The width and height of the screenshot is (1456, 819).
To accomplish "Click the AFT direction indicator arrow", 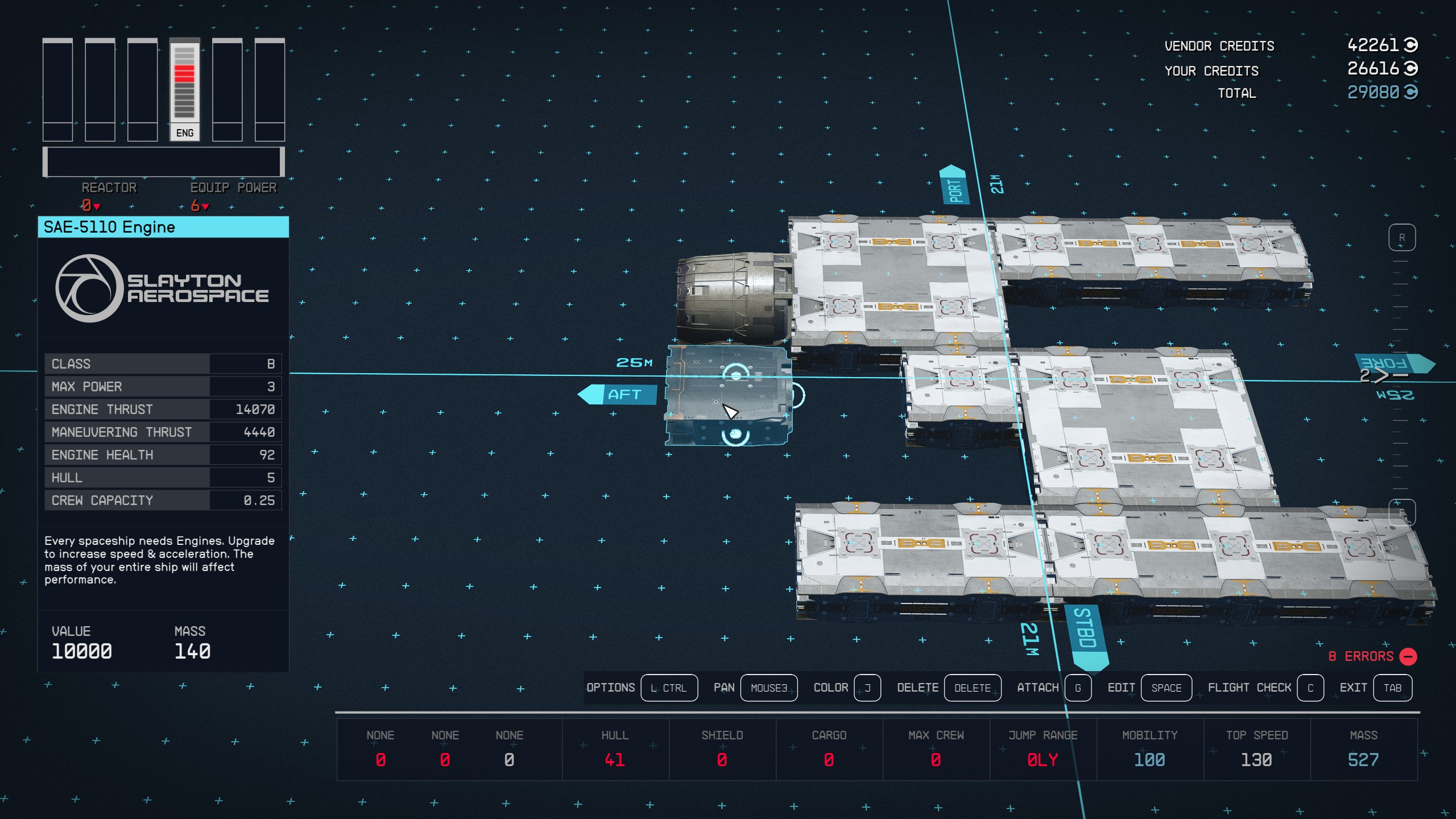I will (x=614, y=393).
